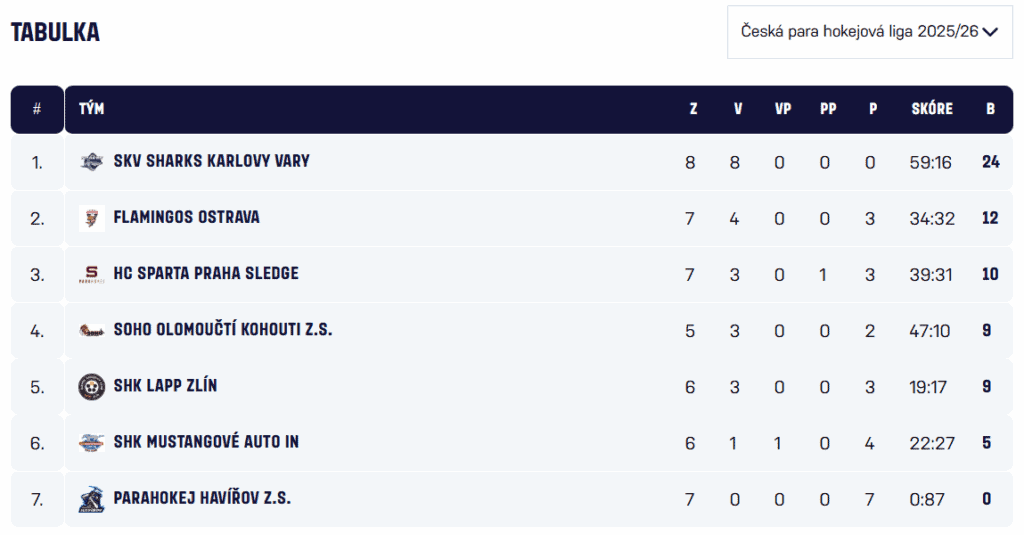The image size is (1024, 535).
Task: Click the SHK Mustangové Auto In logo
Action: [92, 442]
